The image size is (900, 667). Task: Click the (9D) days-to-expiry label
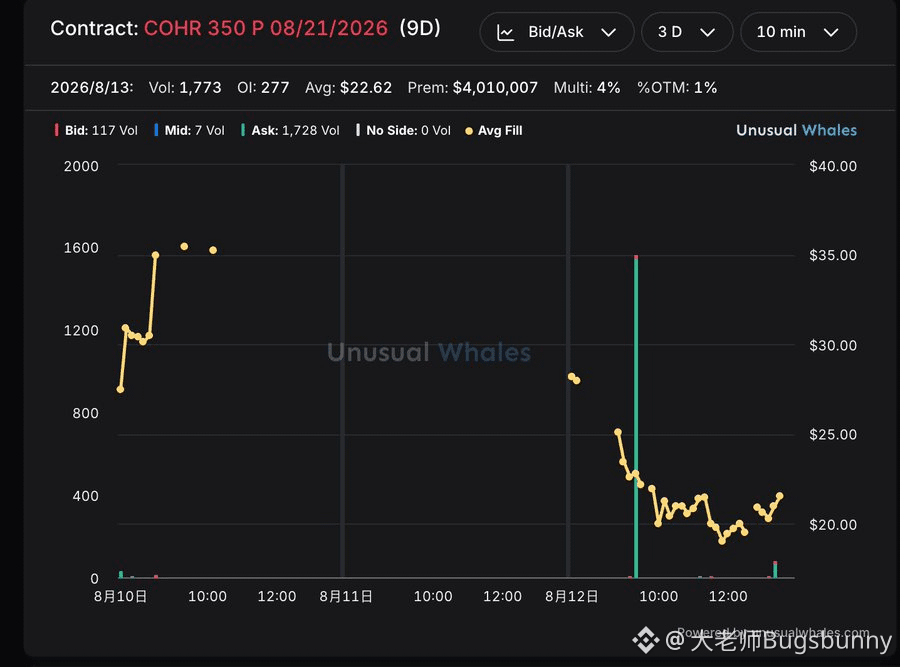point(420,28)
